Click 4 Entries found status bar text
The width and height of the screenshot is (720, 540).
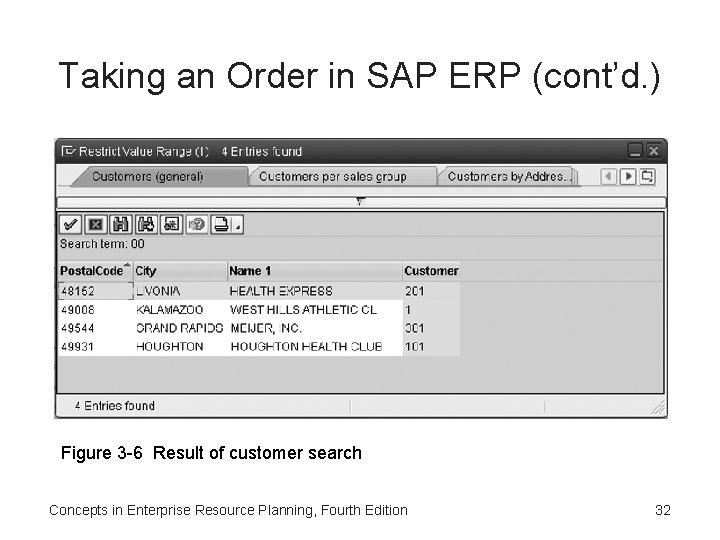tap(115, 406)
